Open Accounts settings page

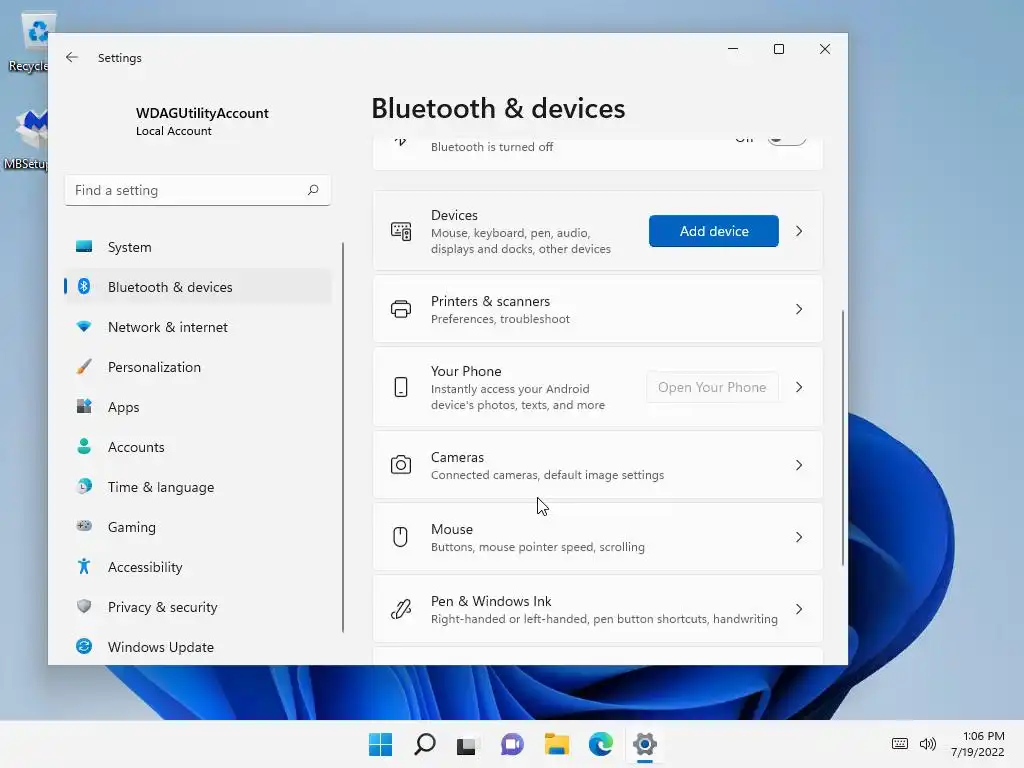pyautogui.click(x=198, y=447)
